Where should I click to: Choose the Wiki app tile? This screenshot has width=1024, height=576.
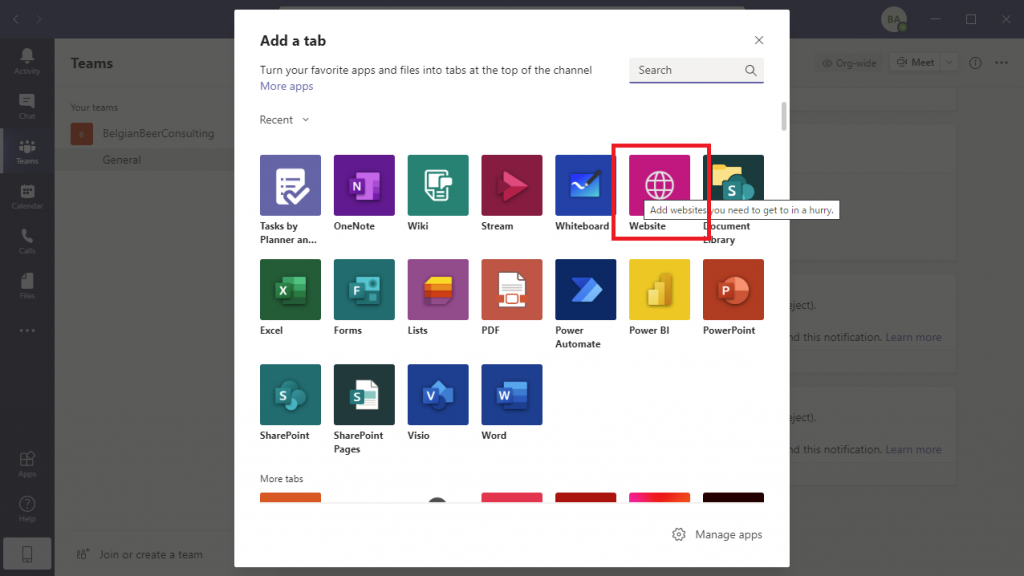click(x=438, y=185)
